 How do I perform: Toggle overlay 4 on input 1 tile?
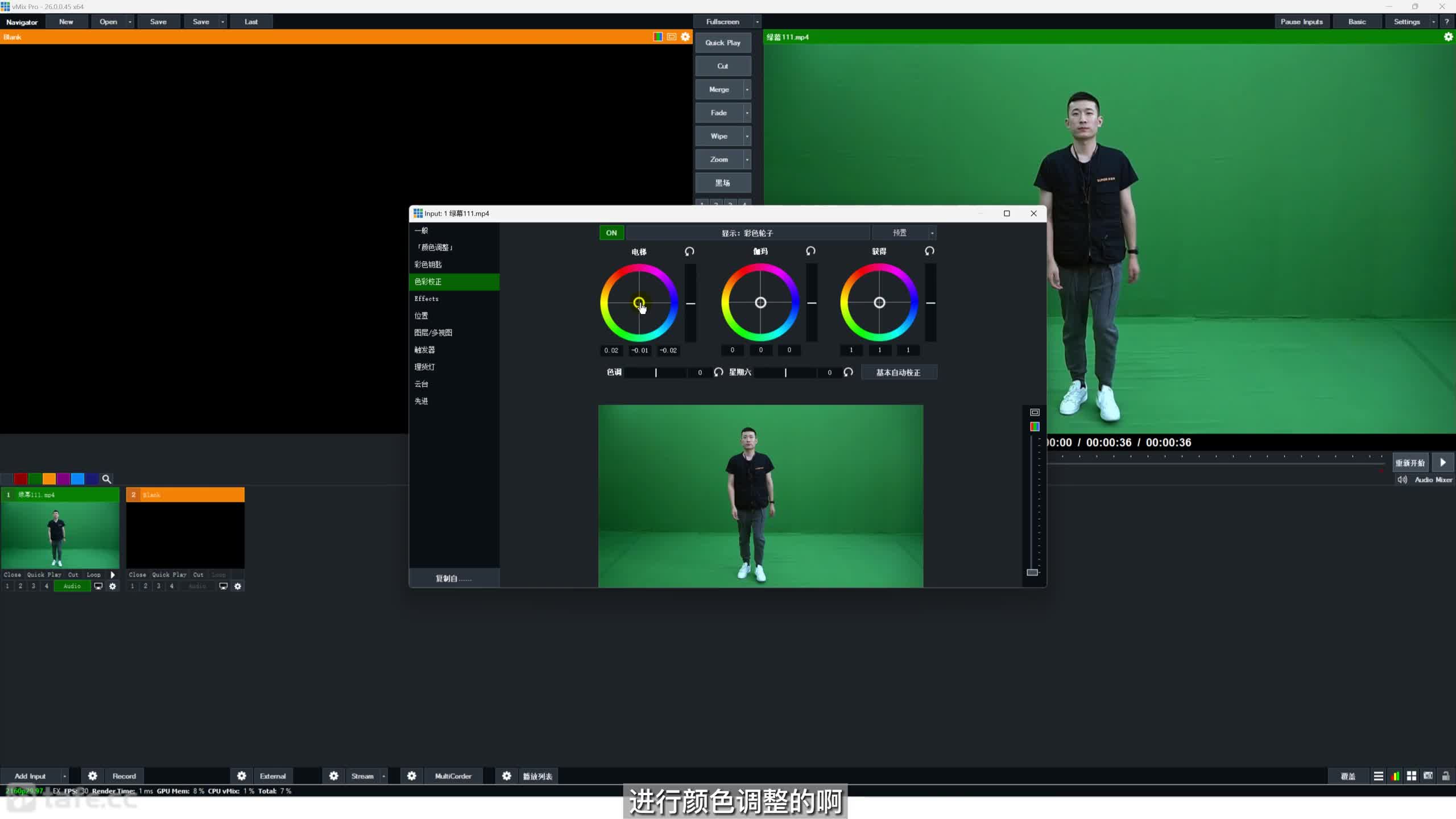(47, 586)
